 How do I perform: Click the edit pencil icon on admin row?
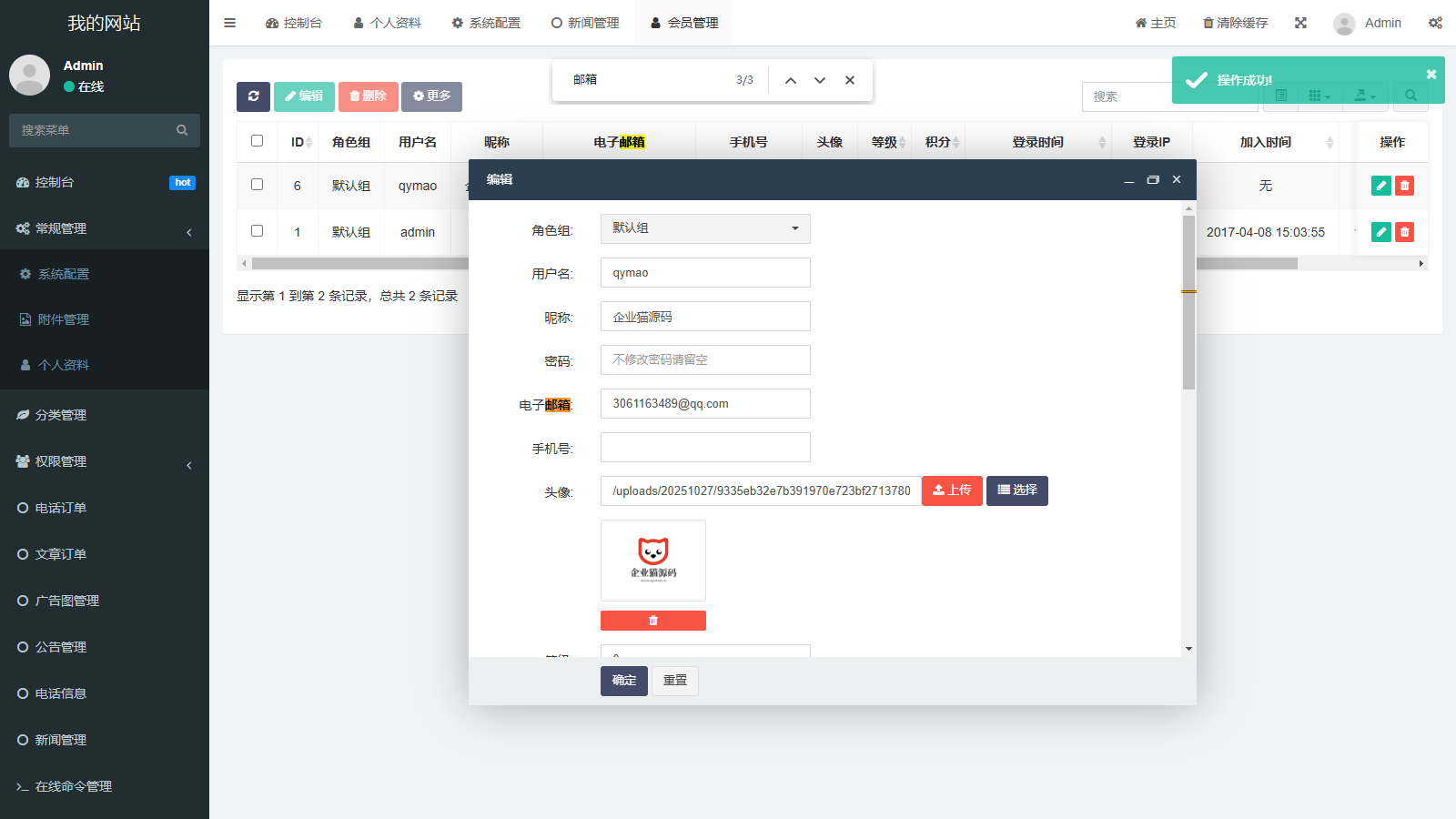pos(1380,232)
